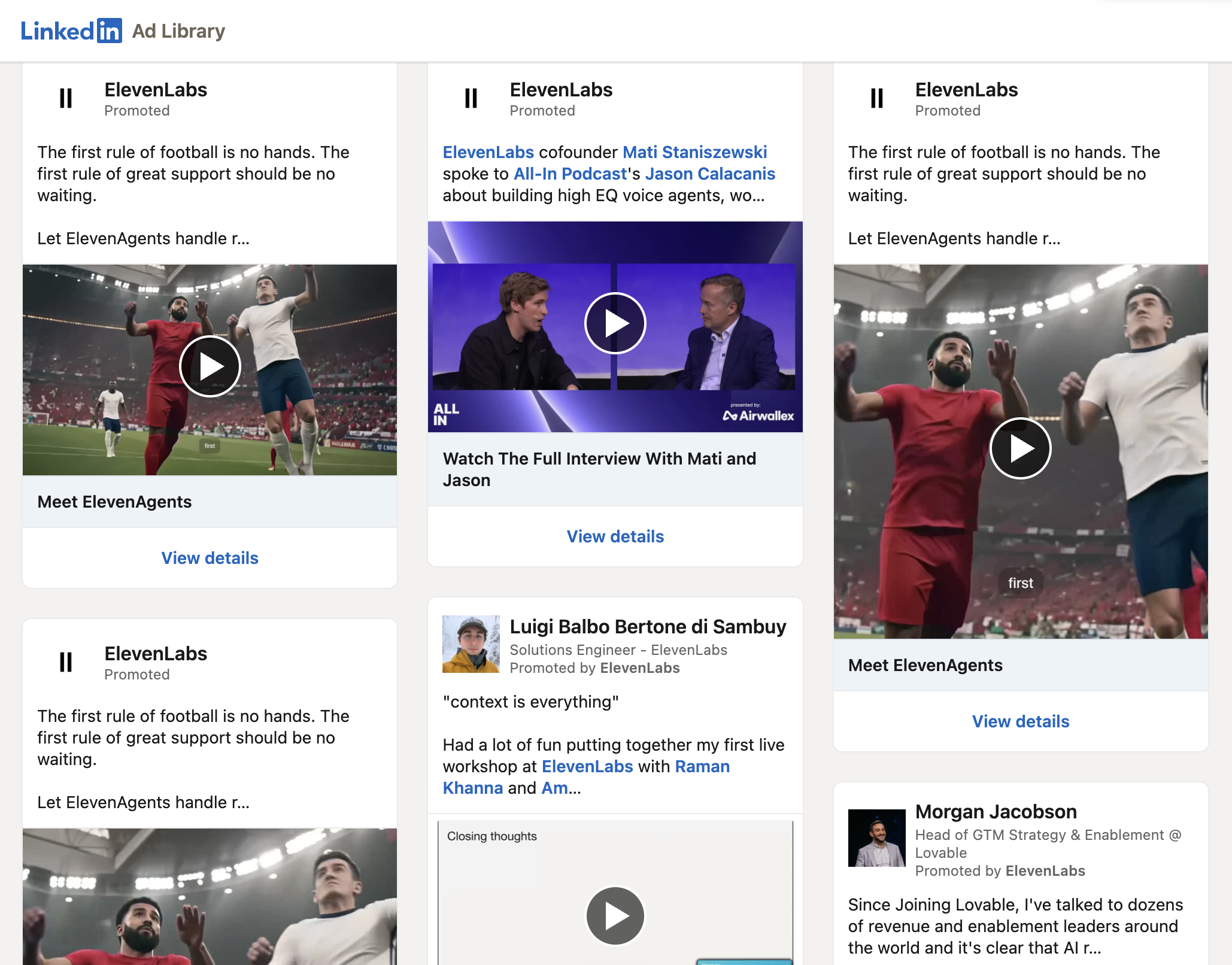Click ElevenLabs logo in top-left ad card
Viewport: 1232px width, 965px height.
point(66,98)
